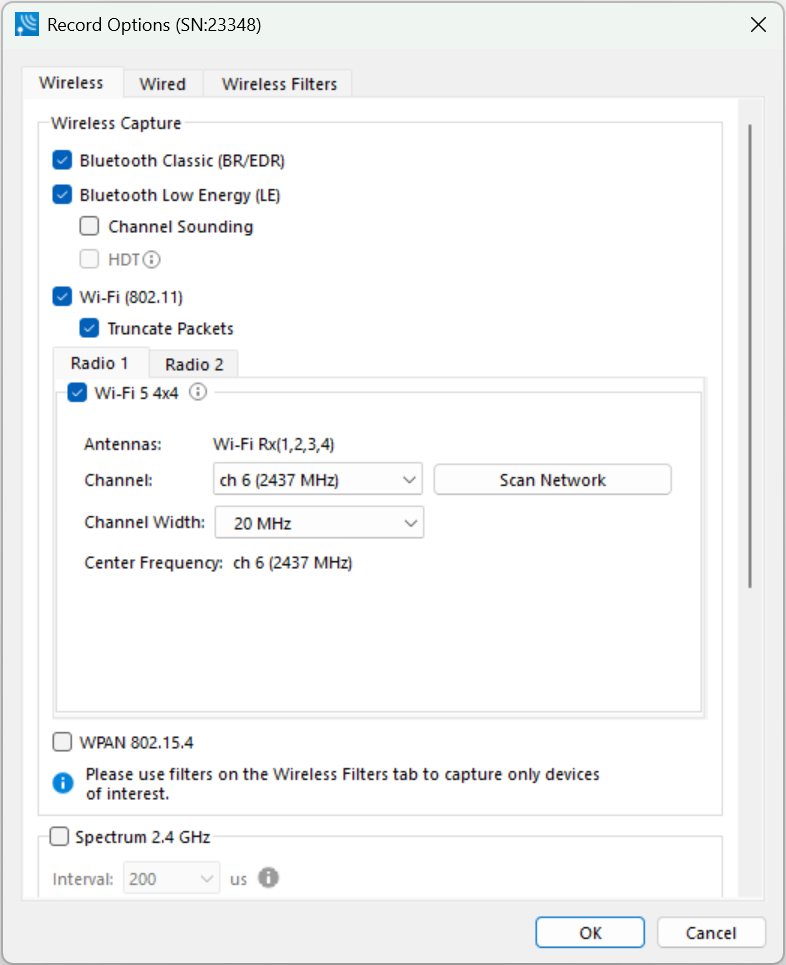
Task: Click the Wireless Capture group label
Action: coord(116,123)
